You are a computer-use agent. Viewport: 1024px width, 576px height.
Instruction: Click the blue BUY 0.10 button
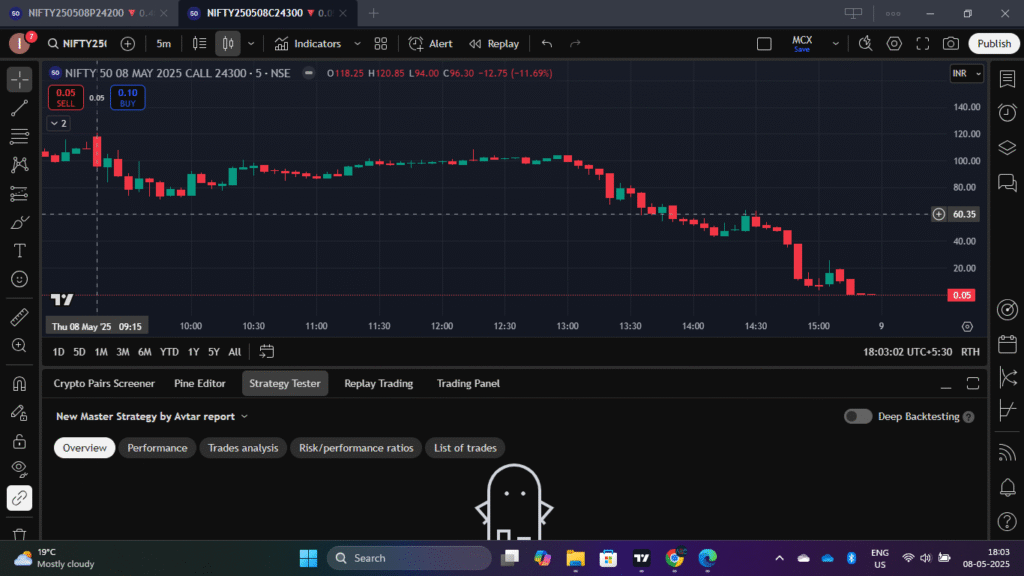(x=127, y=97)
